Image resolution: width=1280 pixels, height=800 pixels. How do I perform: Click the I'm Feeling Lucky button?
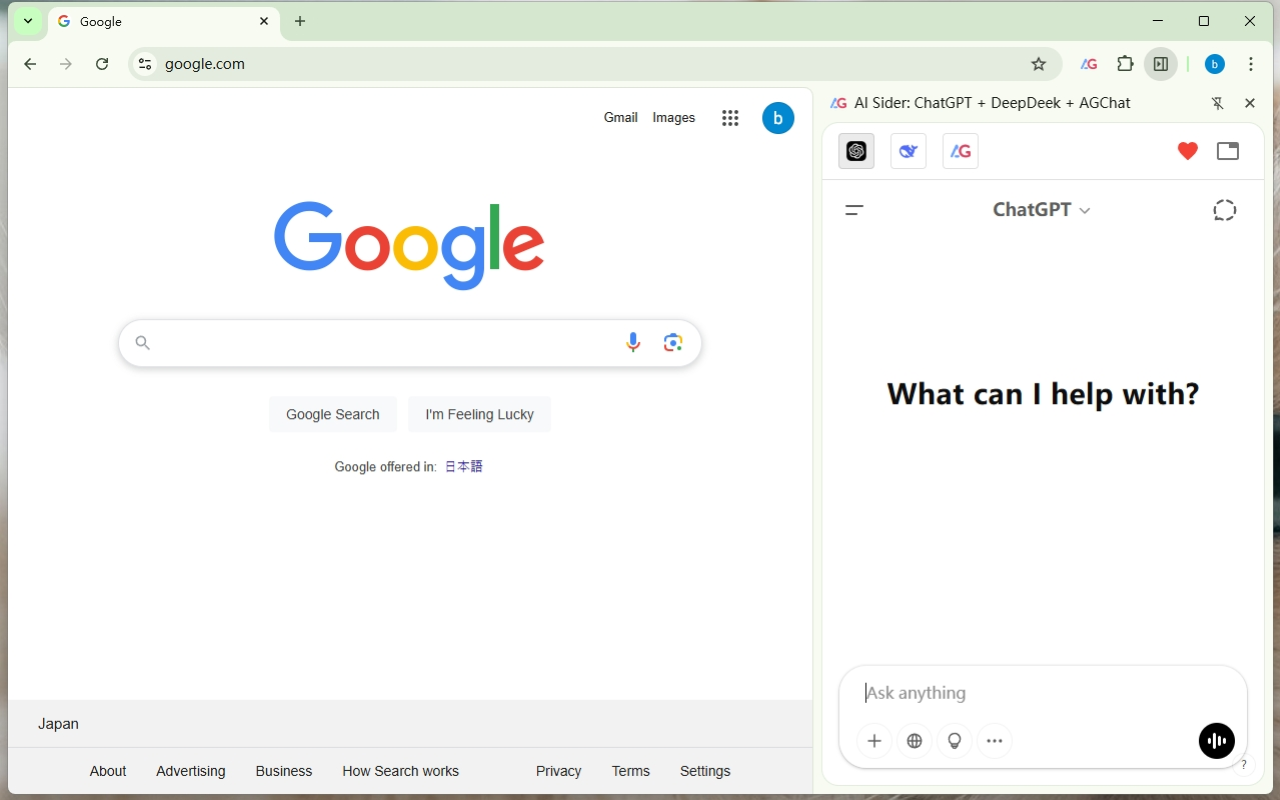(x=480, y=414)
